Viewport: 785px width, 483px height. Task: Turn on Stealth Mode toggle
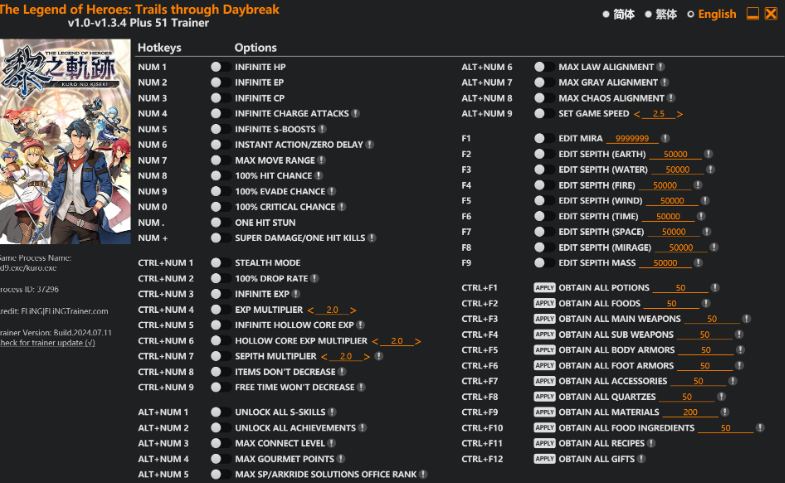pyautogui.click(x=216, y=263)
